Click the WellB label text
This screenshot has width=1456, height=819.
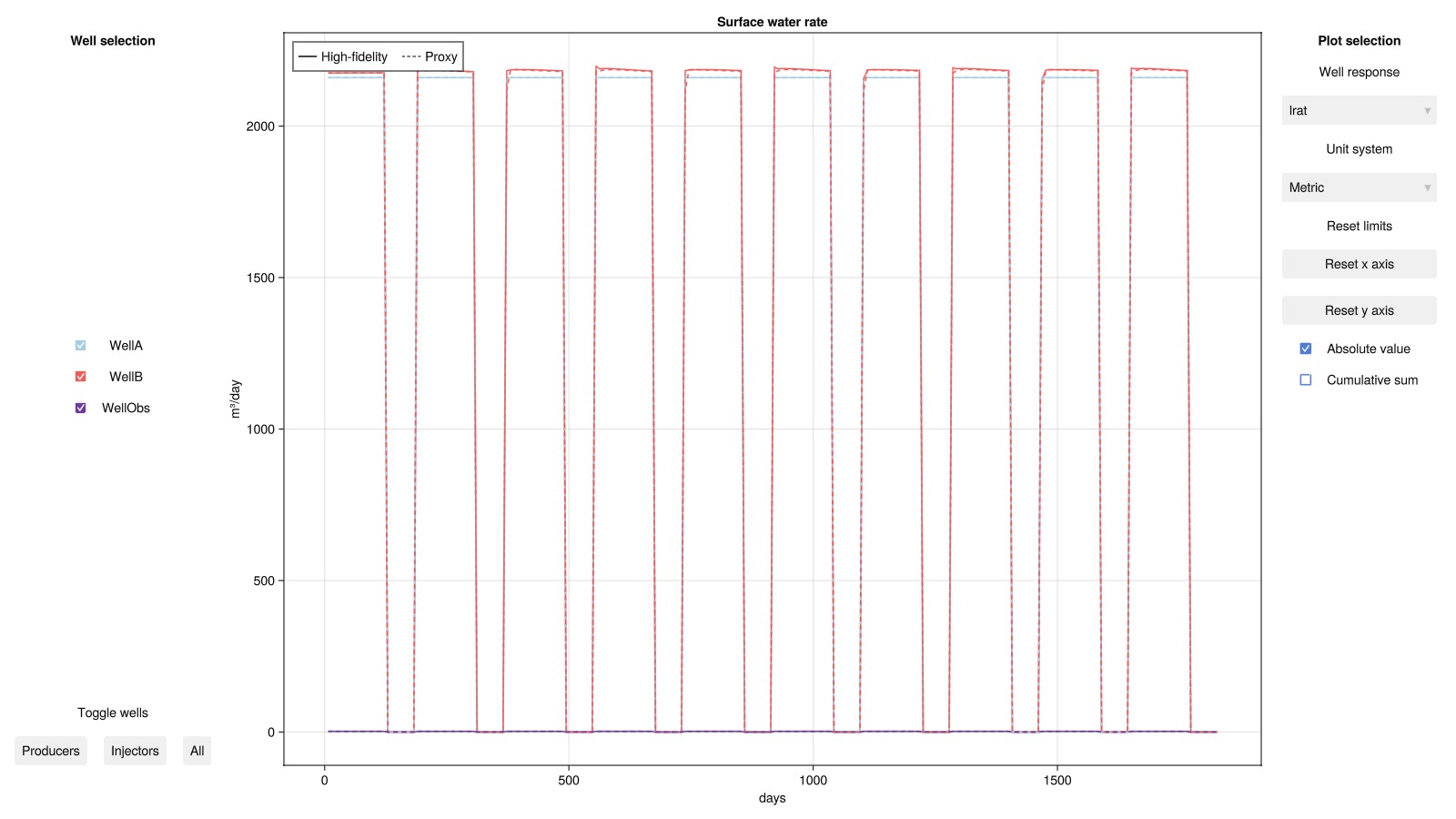[126, 377]
